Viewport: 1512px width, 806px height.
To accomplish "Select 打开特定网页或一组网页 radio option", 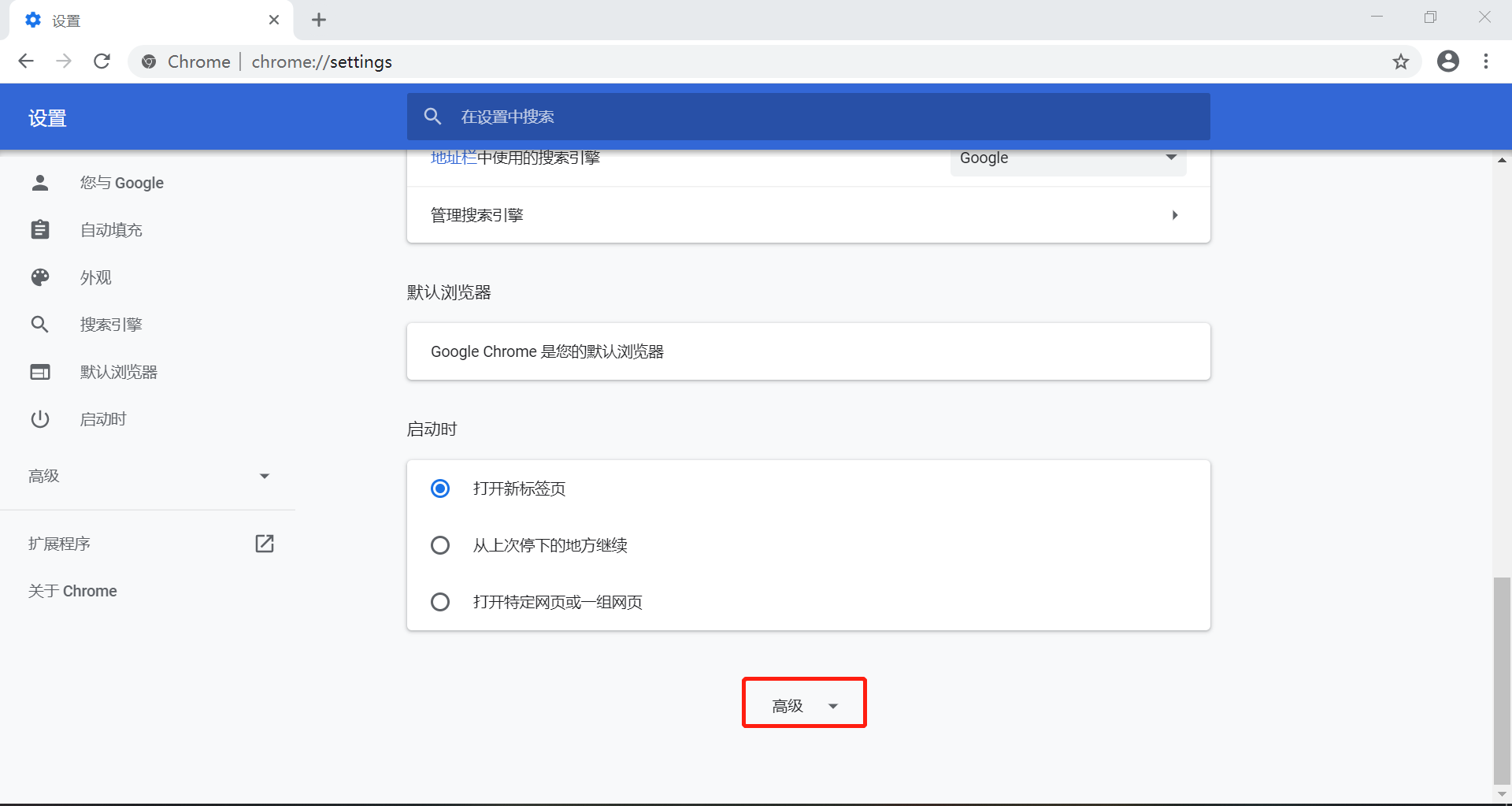I will point(440,602).
